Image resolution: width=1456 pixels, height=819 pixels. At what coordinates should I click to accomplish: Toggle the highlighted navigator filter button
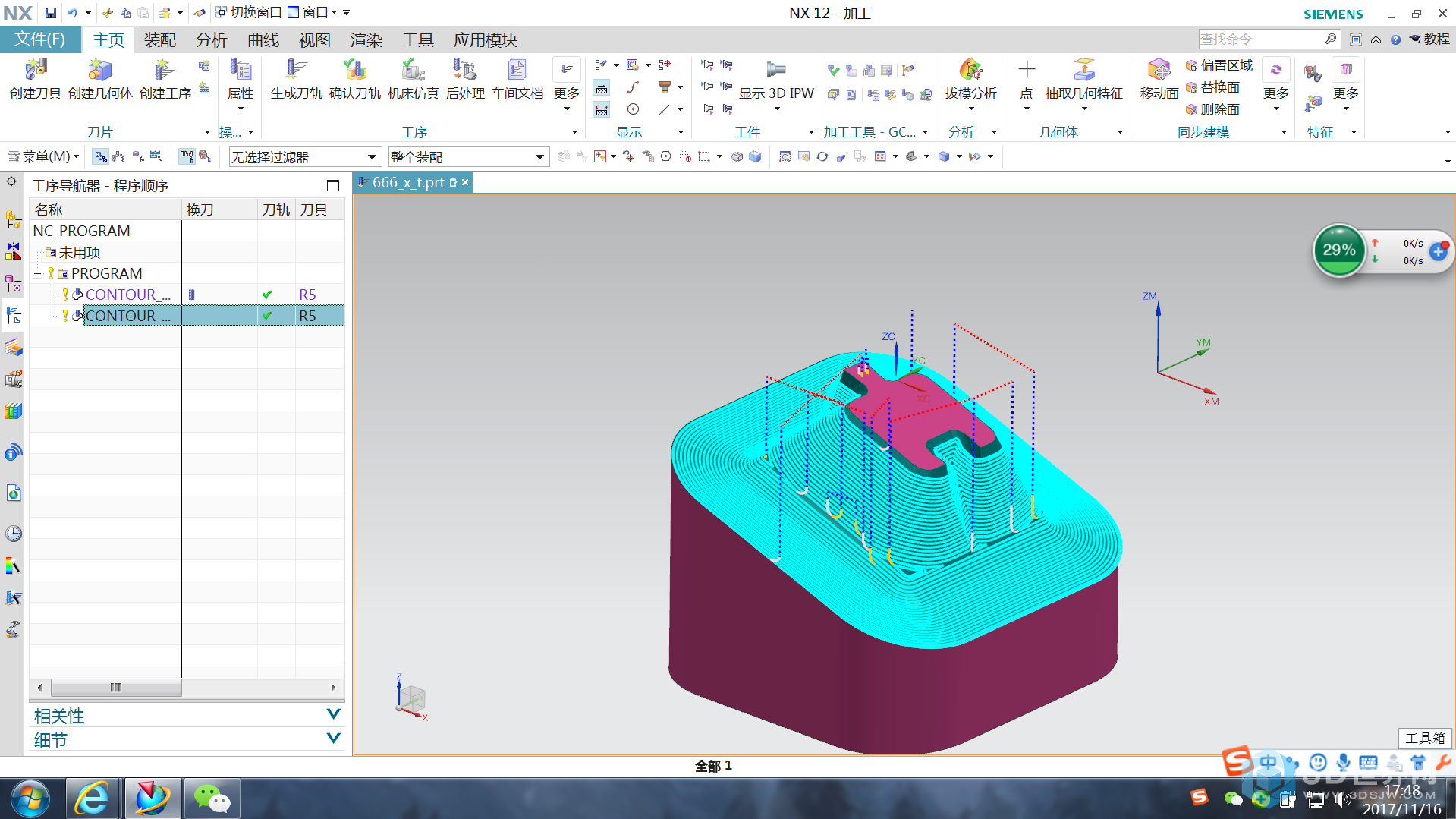coord(187,156)
